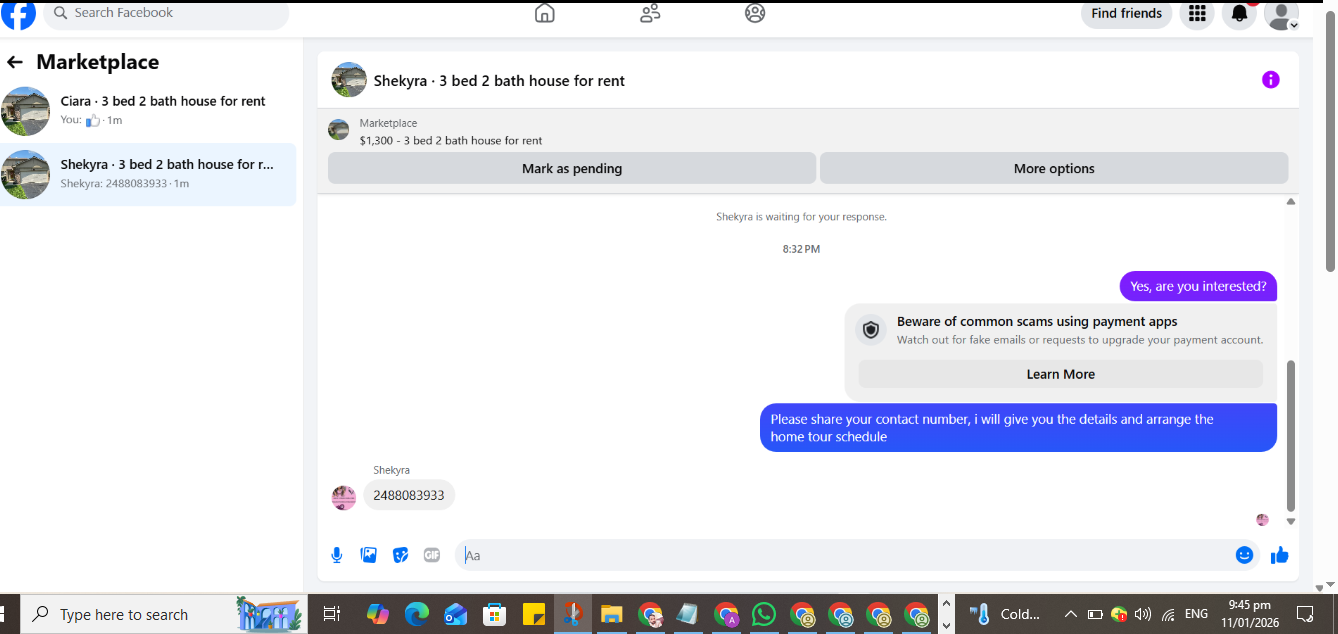Go back using the Marketplace arrow
The width and height of the screenshot is (1338, 634).
click(x=15, y=62)
